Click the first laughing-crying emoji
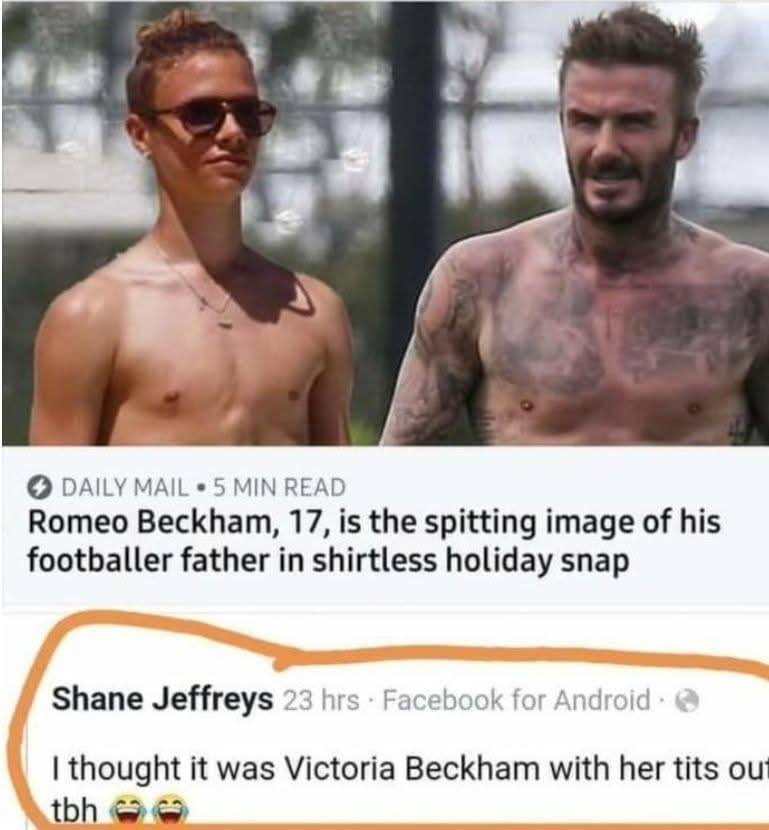The width and height of the screenshot is (769, 830). pyautogui.click(x=123, y=811)
